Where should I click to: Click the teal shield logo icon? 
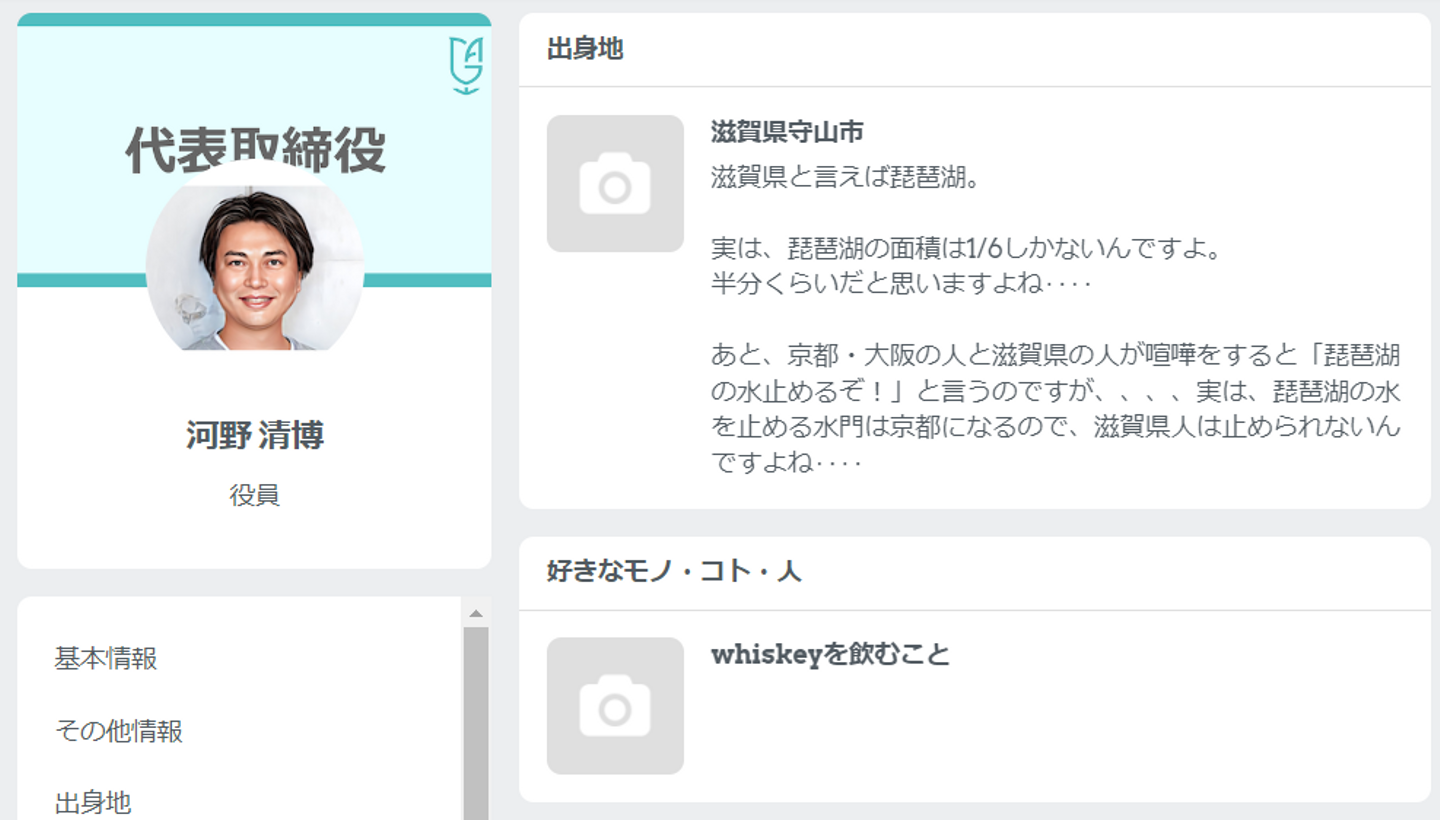click(x=466, y=65)
